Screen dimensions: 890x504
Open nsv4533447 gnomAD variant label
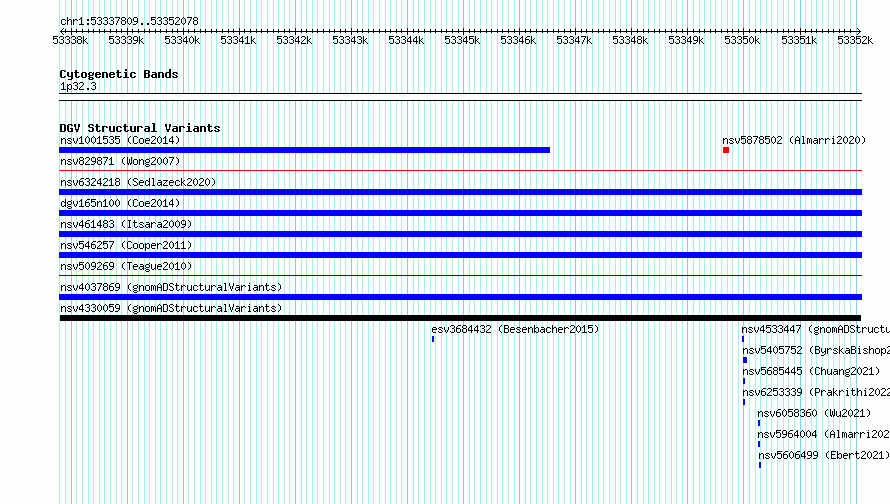(x=816, y=329)
